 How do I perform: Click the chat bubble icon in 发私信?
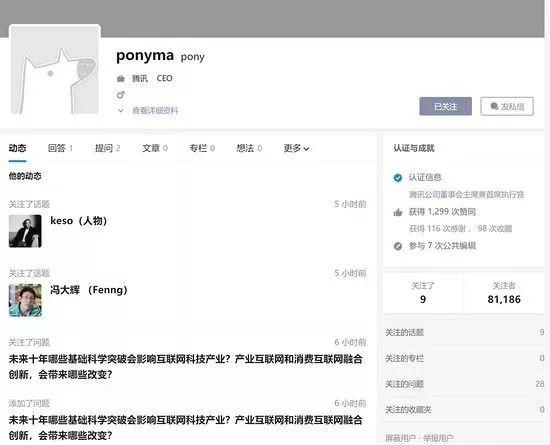point(494,106)
